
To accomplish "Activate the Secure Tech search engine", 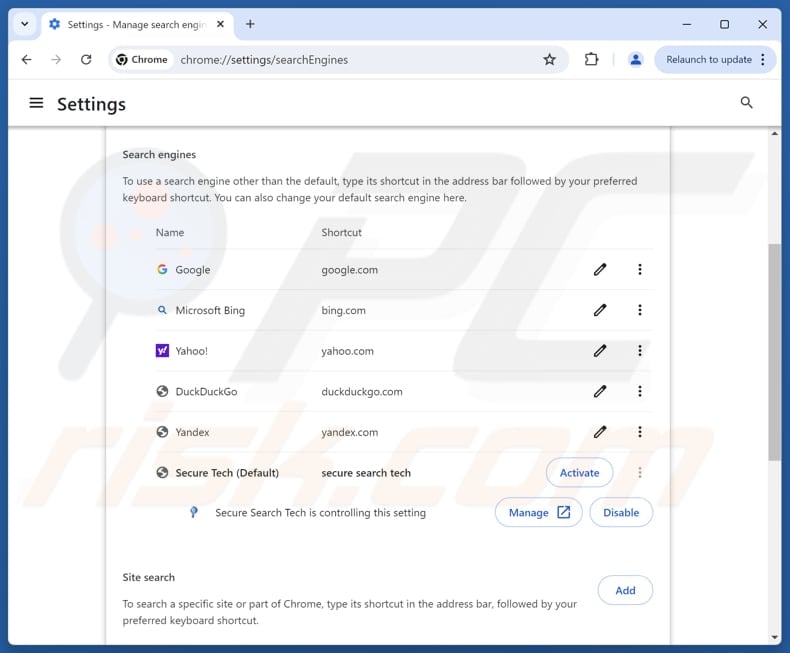I will coord(579,473).
